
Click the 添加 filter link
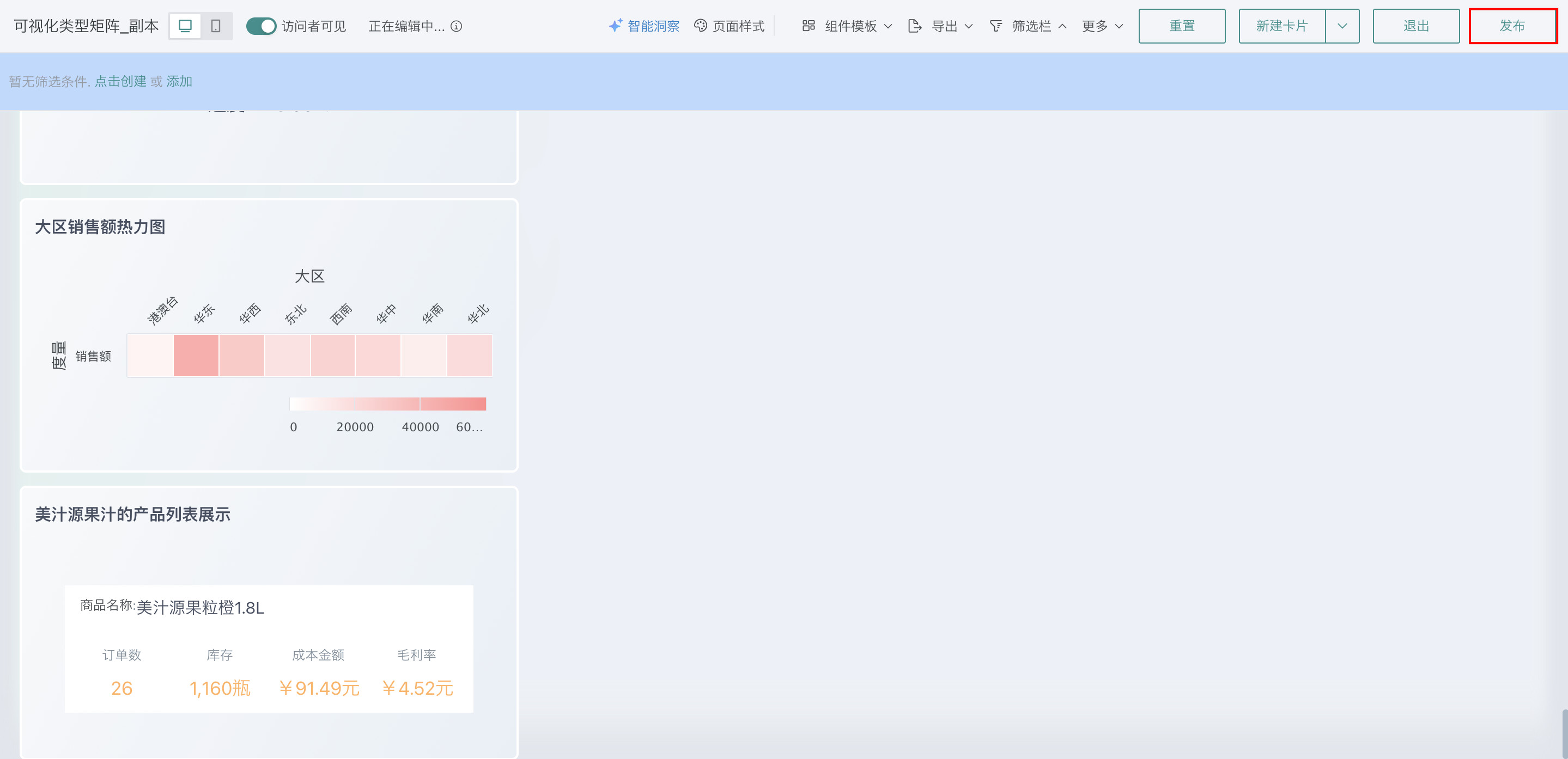180,82
